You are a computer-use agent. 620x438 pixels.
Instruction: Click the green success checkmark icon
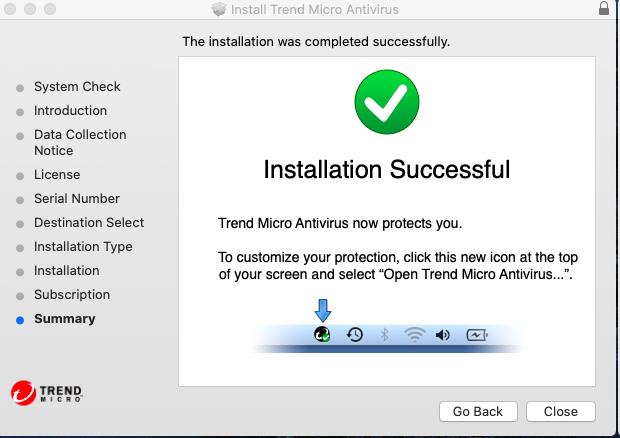pyautogui.click(x=386, y=102)
